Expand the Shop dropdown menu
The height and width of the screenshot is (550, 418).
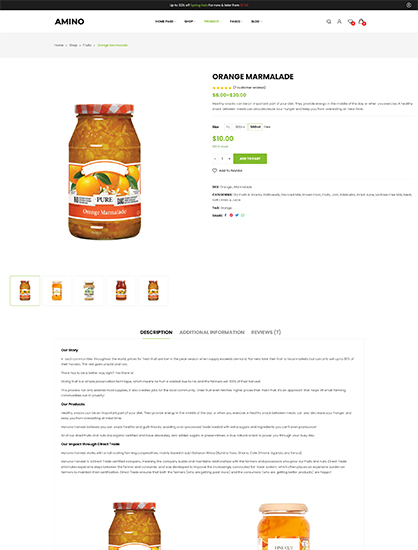point(190,21)
